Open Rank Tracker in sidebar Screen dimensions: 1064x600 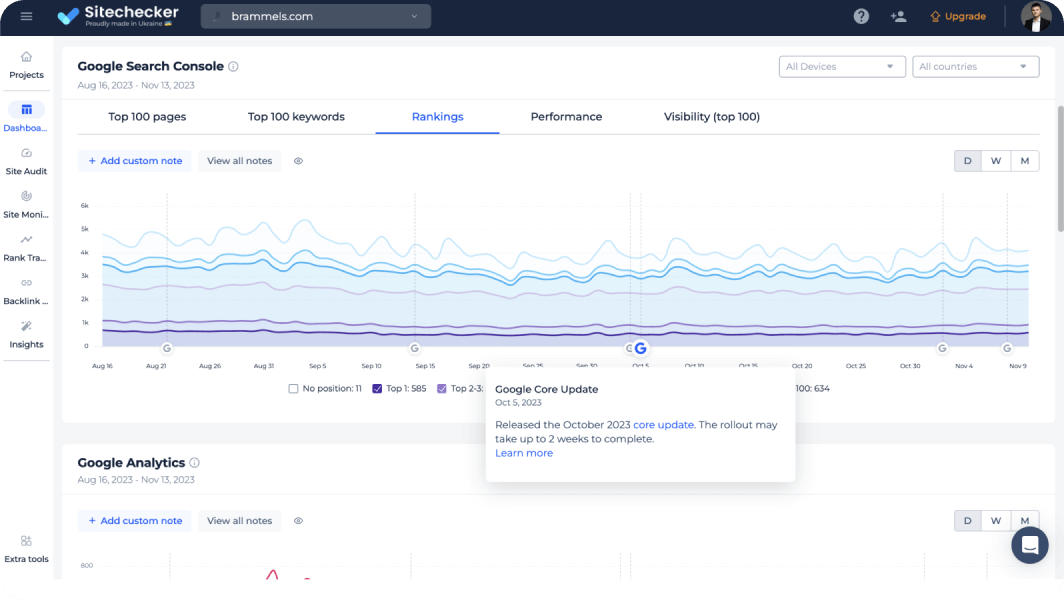(x=26, y=248)
